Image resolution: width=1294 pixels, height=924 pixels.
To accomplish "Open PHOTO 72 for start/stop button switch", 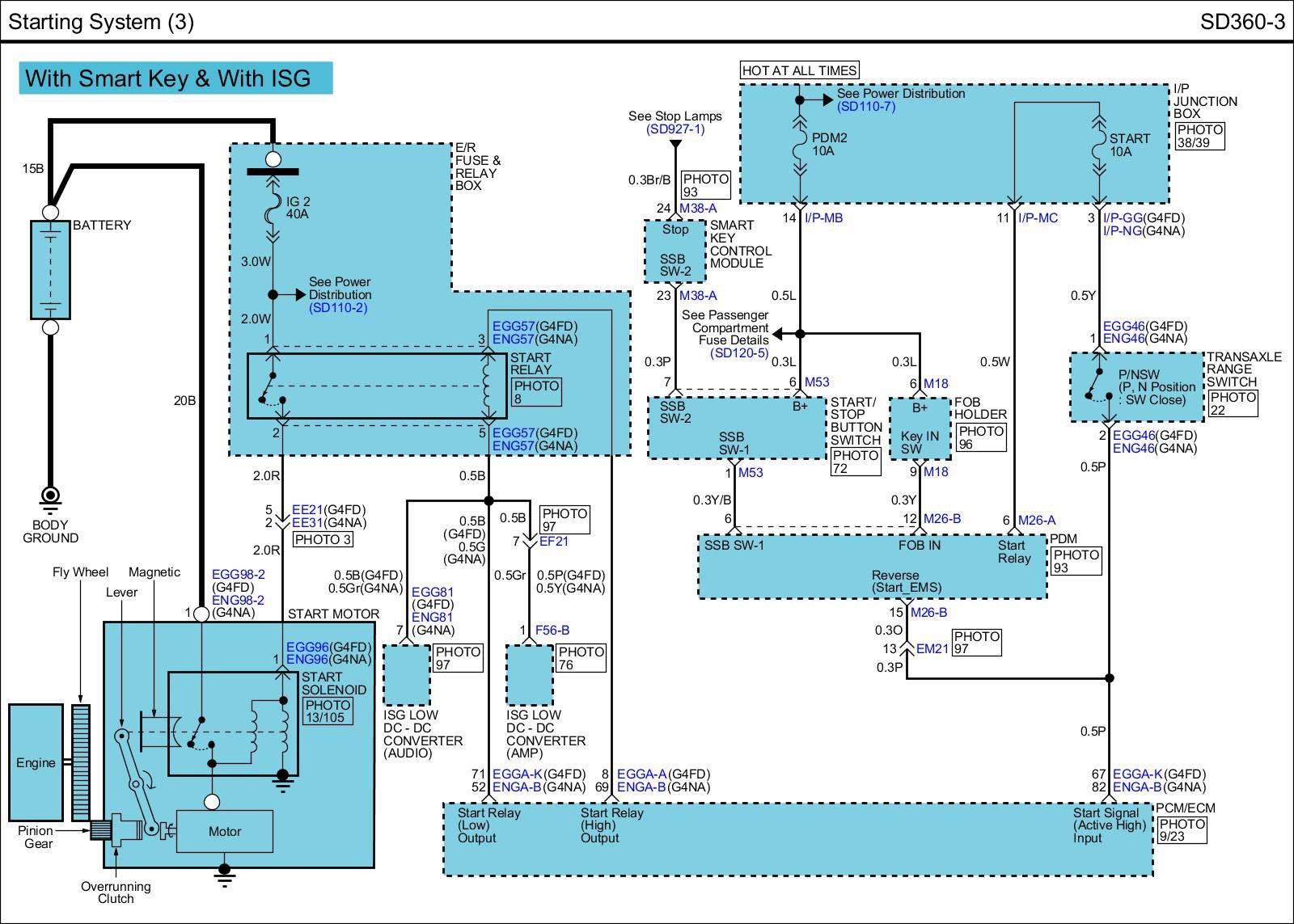I will click(x=855, y=462).
